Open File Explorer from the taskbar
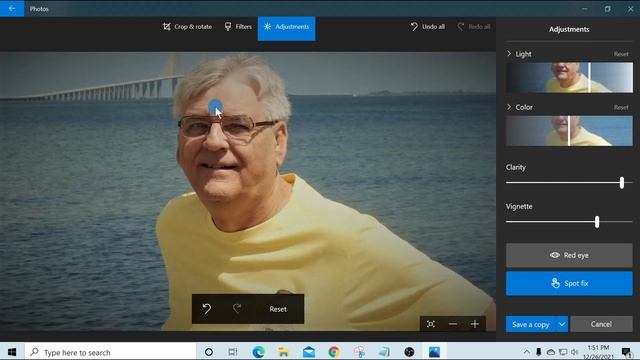Image resolution: width=640 pixels, height=360 pixels. coord(283,352)
